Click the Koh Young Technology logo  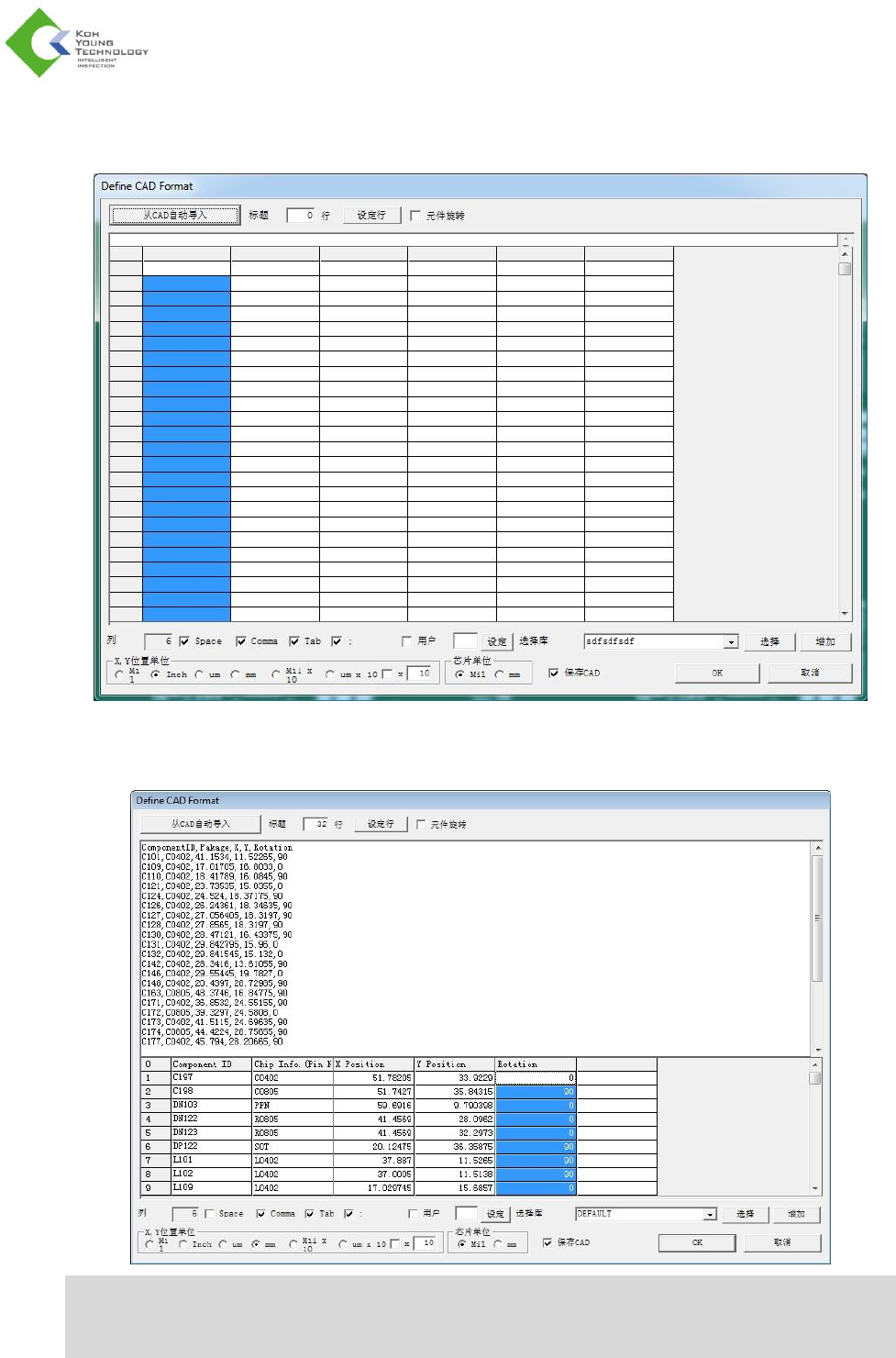point(77,43)
